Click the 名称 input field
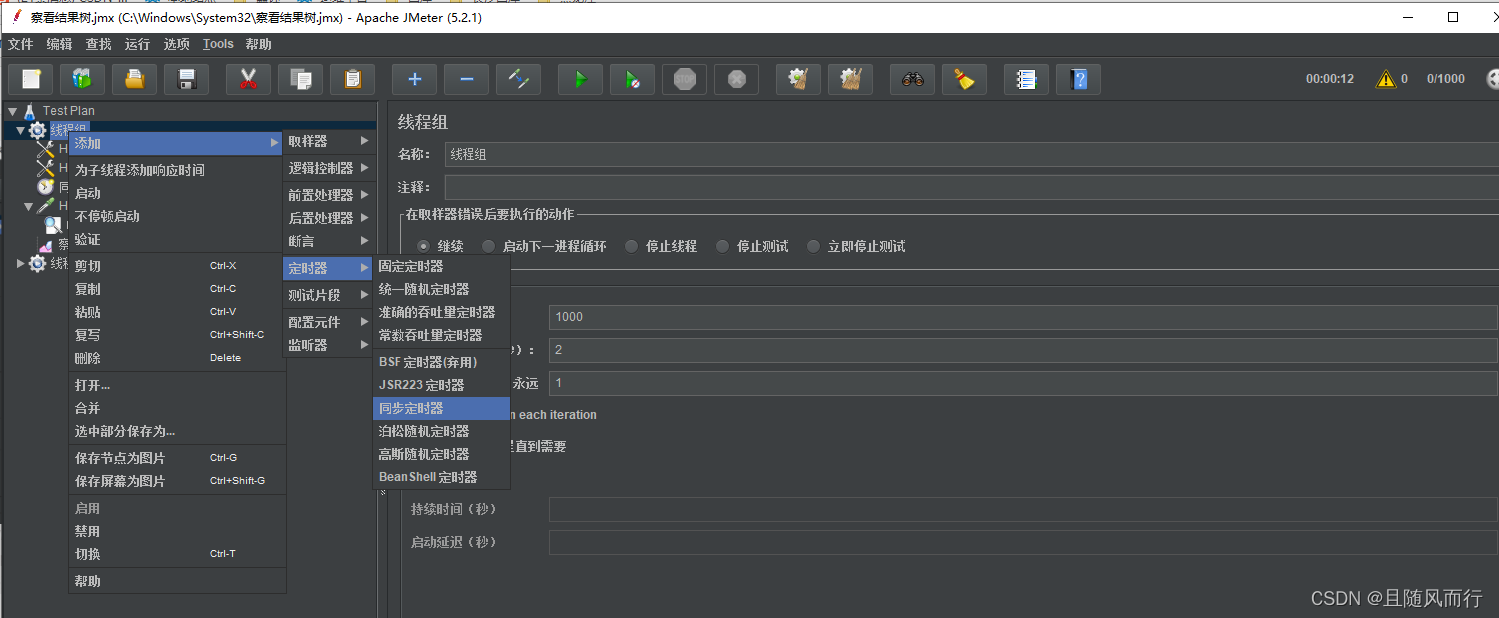The height and width of the screenshot is (618, 1499). pyautogui.click(x=971, y=154)
